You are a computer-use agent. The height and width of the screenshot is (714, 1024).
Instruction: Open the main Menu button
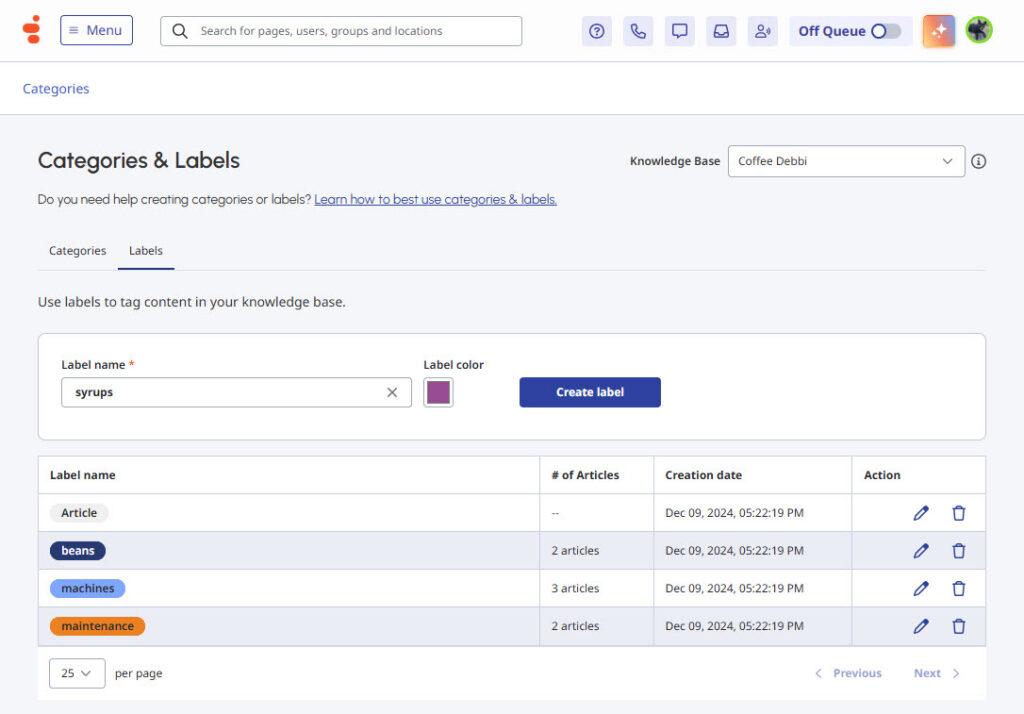(96, 31)
